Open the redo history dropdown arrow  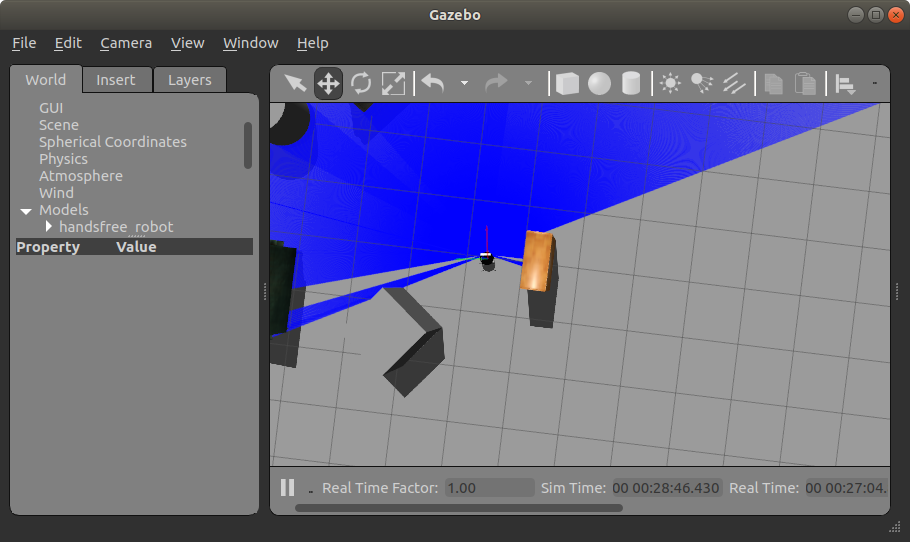[x=528, y=83]
